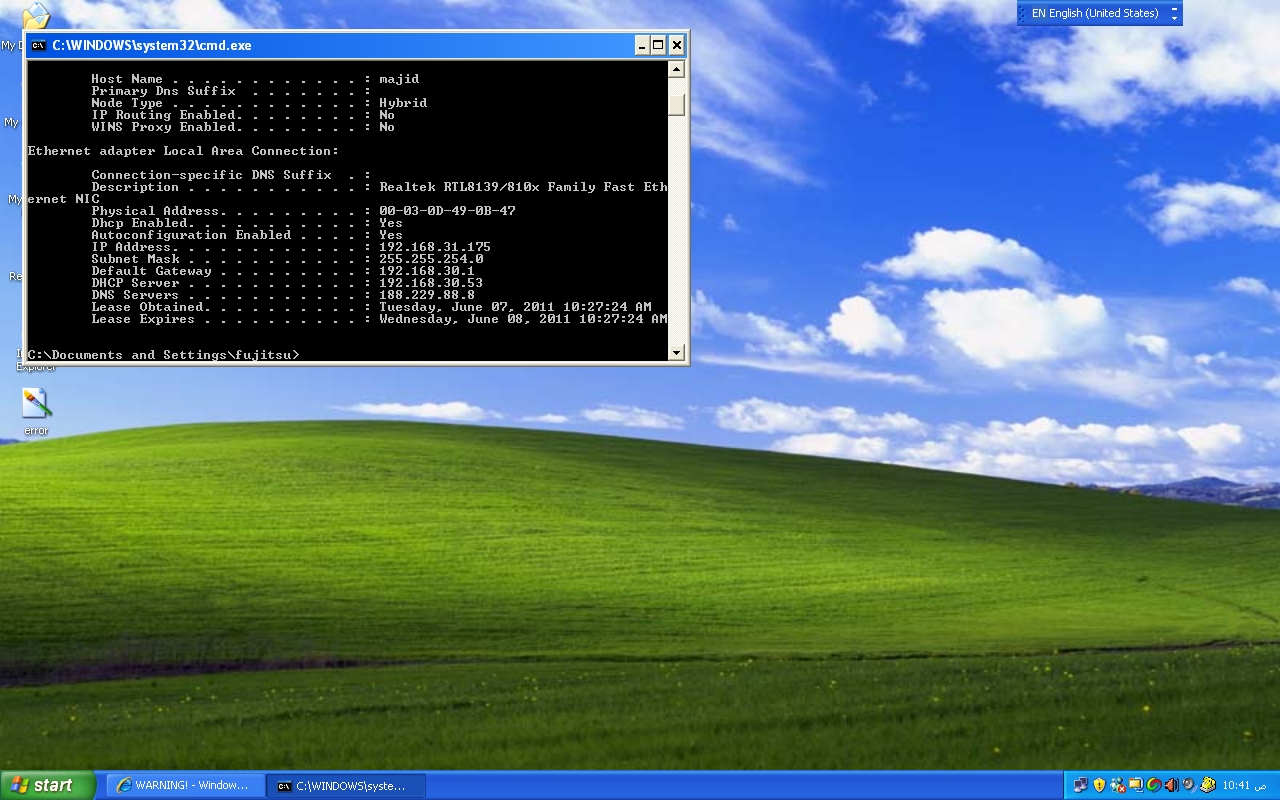The image size is (1280, 800).
Task: Click the Primary Dns Suffix line
Action: 231,91
